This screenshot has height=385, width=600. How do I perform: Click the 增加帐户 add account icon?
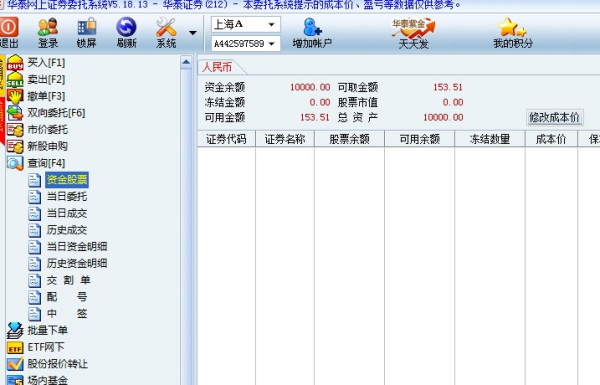312,27
